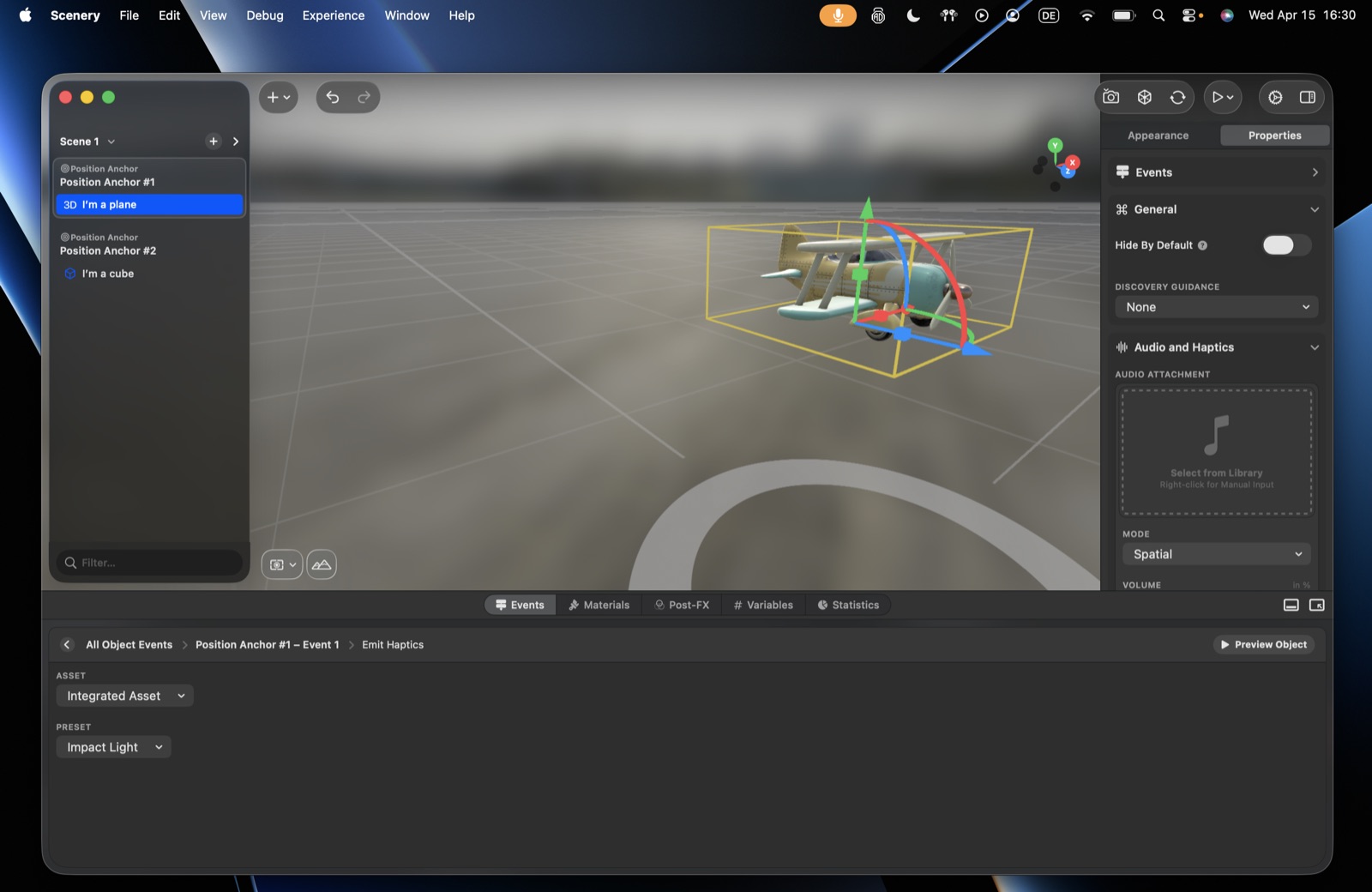Click the Preview Object button
This screenshot has height=892, width=1372.
1263,644
